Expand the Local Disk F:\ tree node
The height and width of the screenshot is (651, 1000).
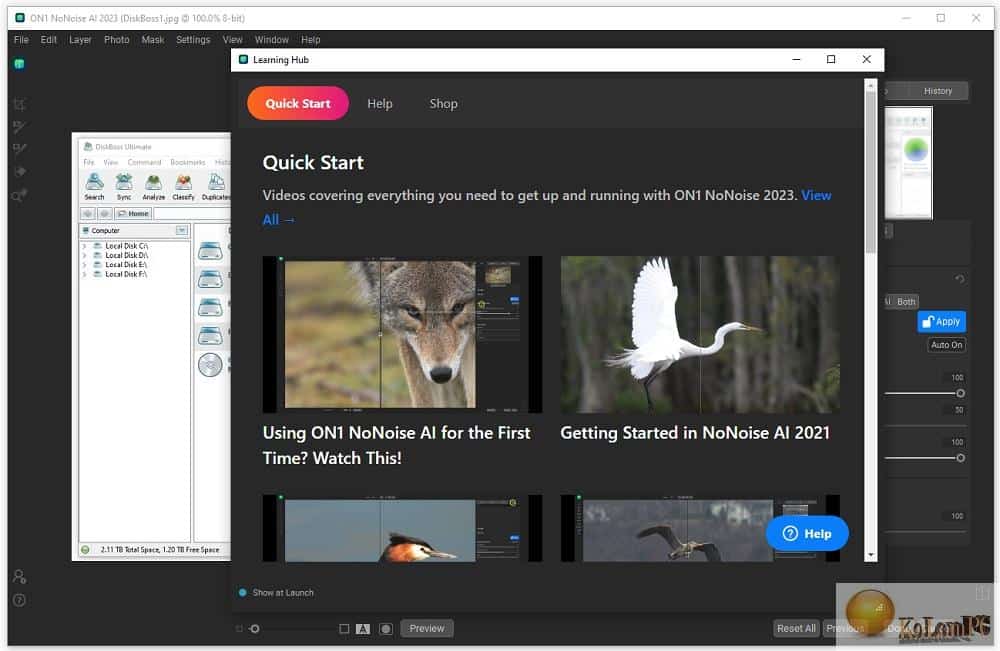tap(84, 274)
